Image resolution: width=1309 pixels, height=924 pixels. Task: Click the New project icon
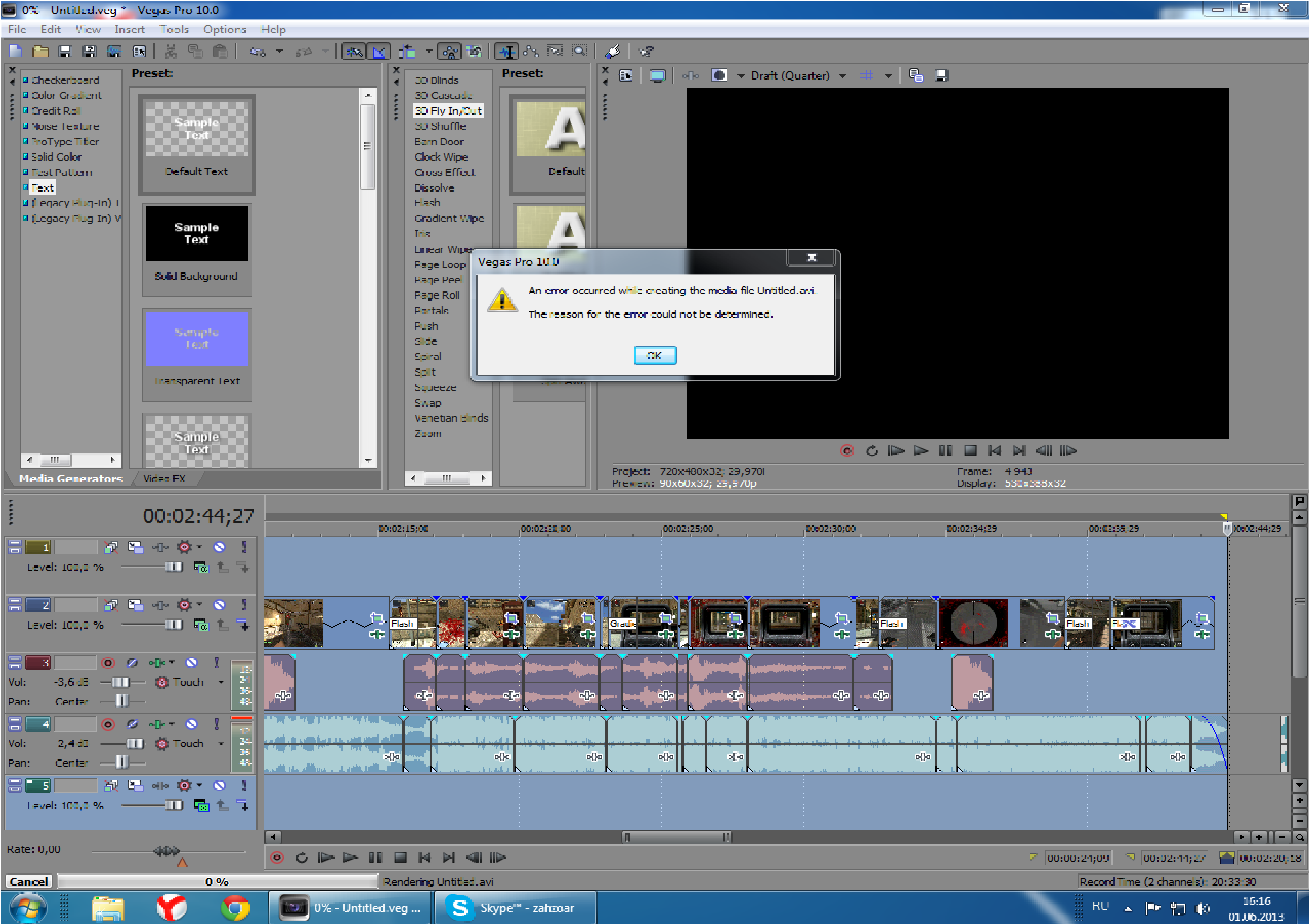pos(16,51)
